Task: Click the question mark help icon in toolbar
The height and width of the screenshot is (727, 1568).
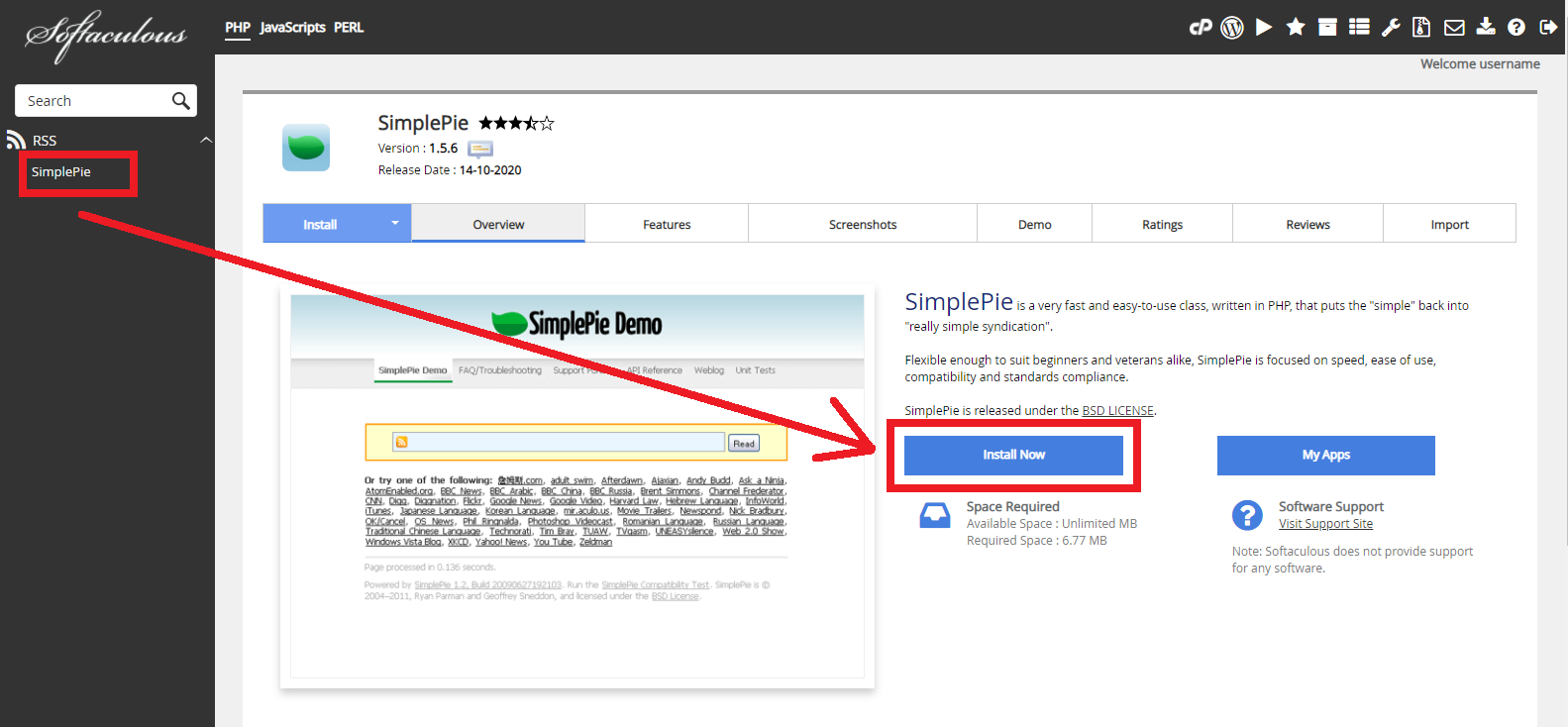Action: (1516, 28)
